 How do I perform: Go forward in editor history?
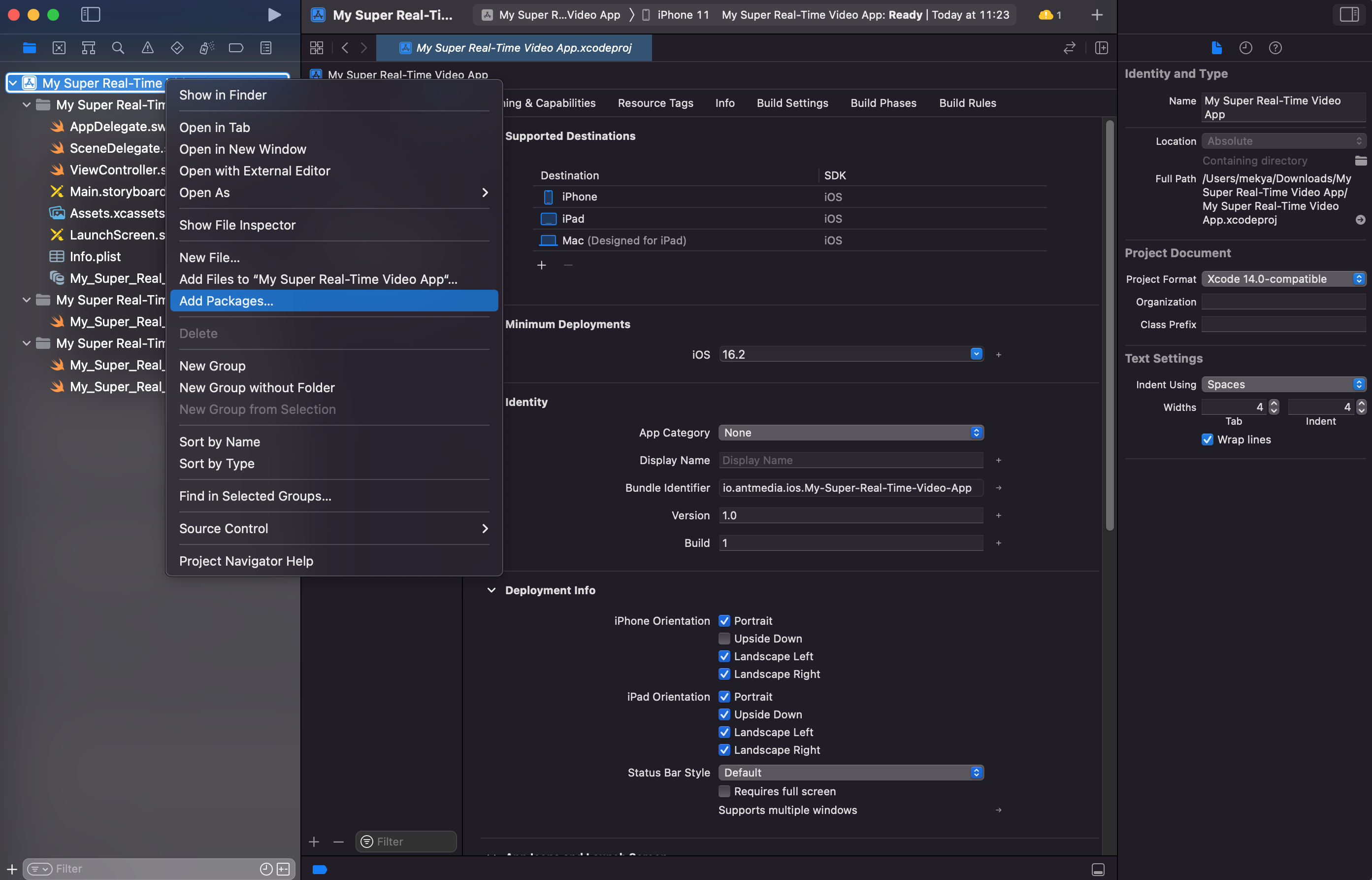coord(364,48)
